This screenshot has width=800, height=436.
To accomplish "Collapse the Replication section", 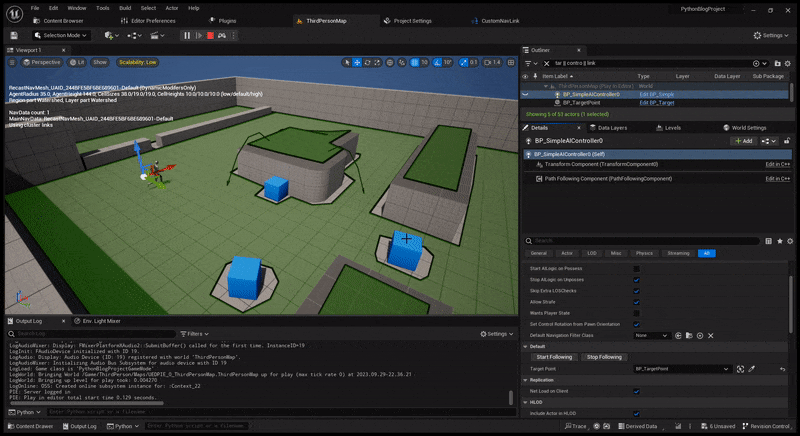I will point(526,380).
